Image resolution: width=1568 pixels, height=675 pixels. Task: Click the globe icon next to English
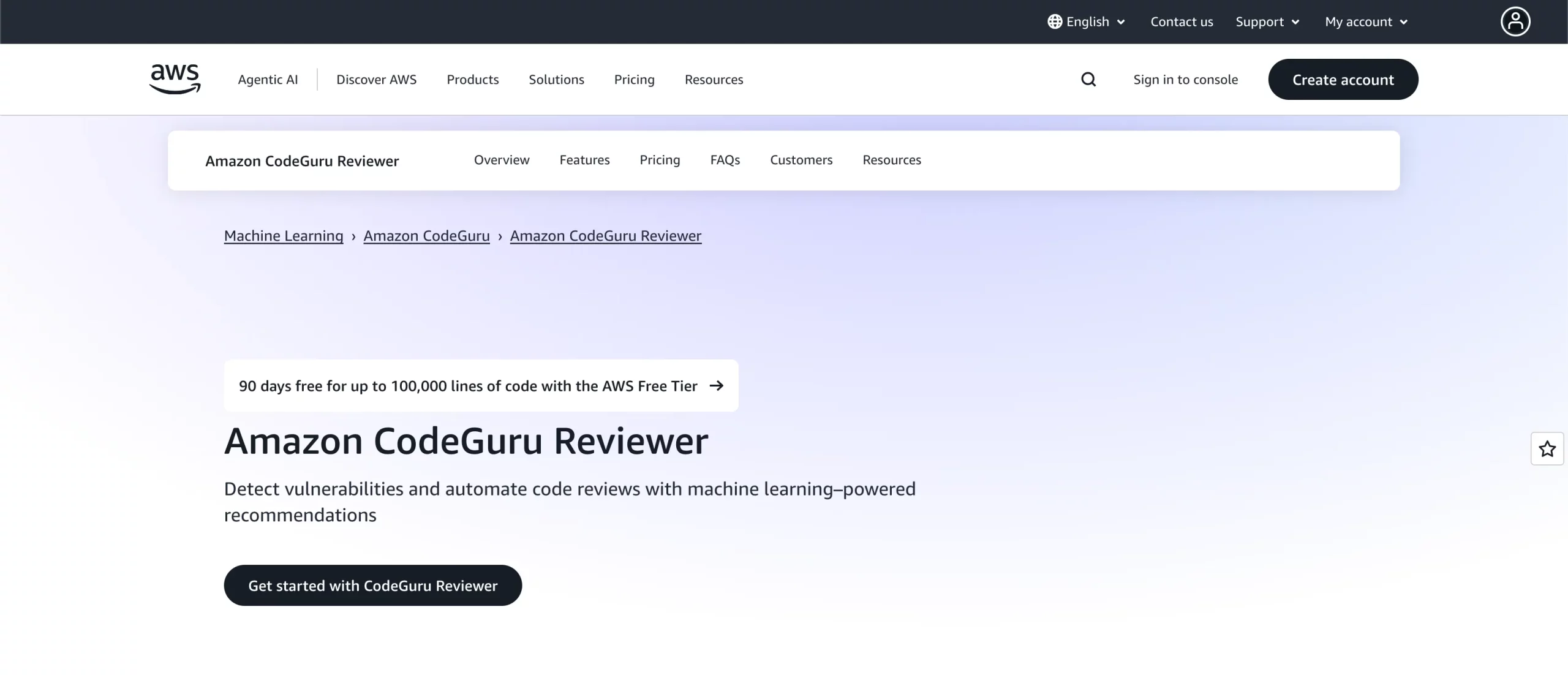point(1055,21)
